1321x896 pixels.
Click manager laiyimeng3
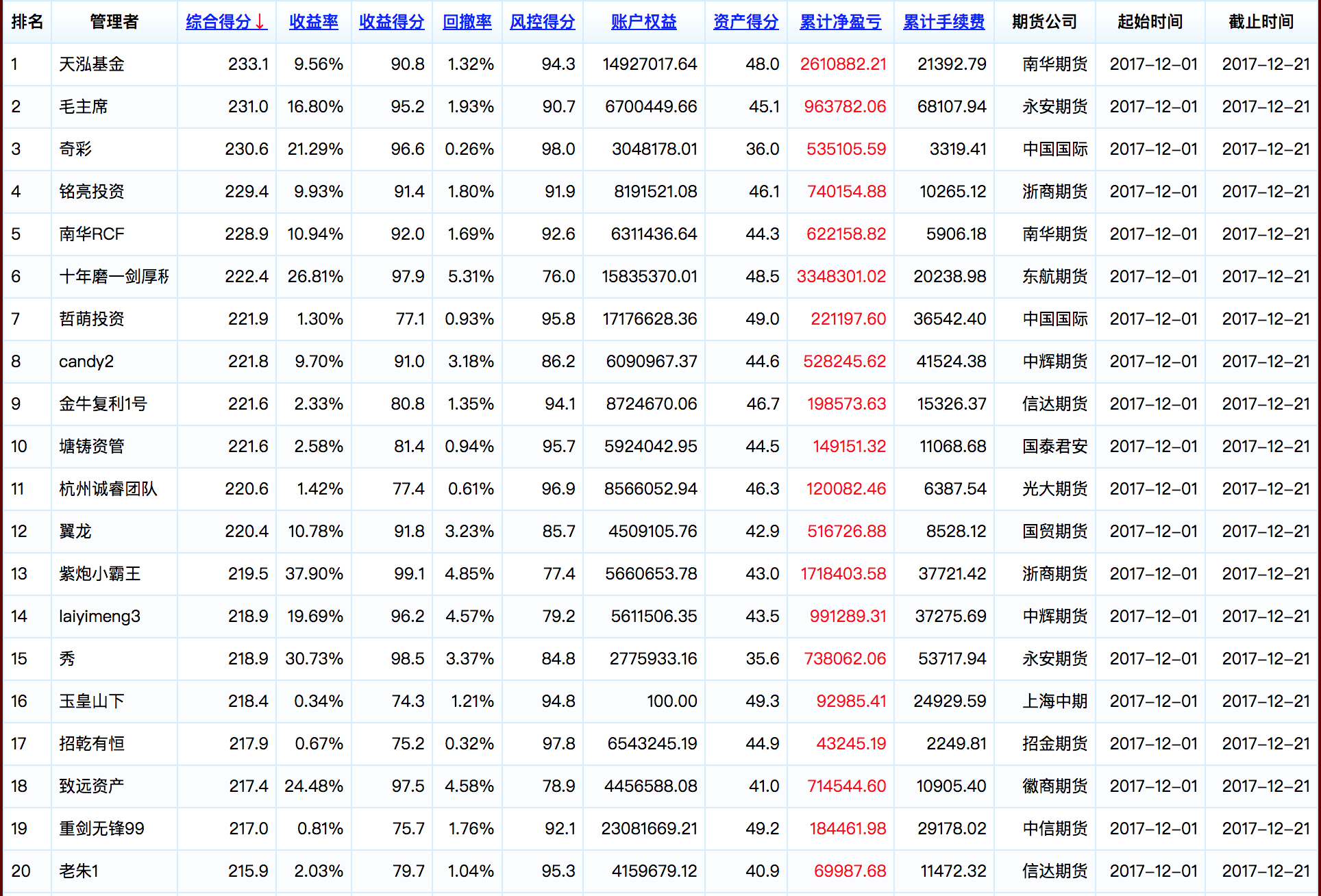[100, 617]
